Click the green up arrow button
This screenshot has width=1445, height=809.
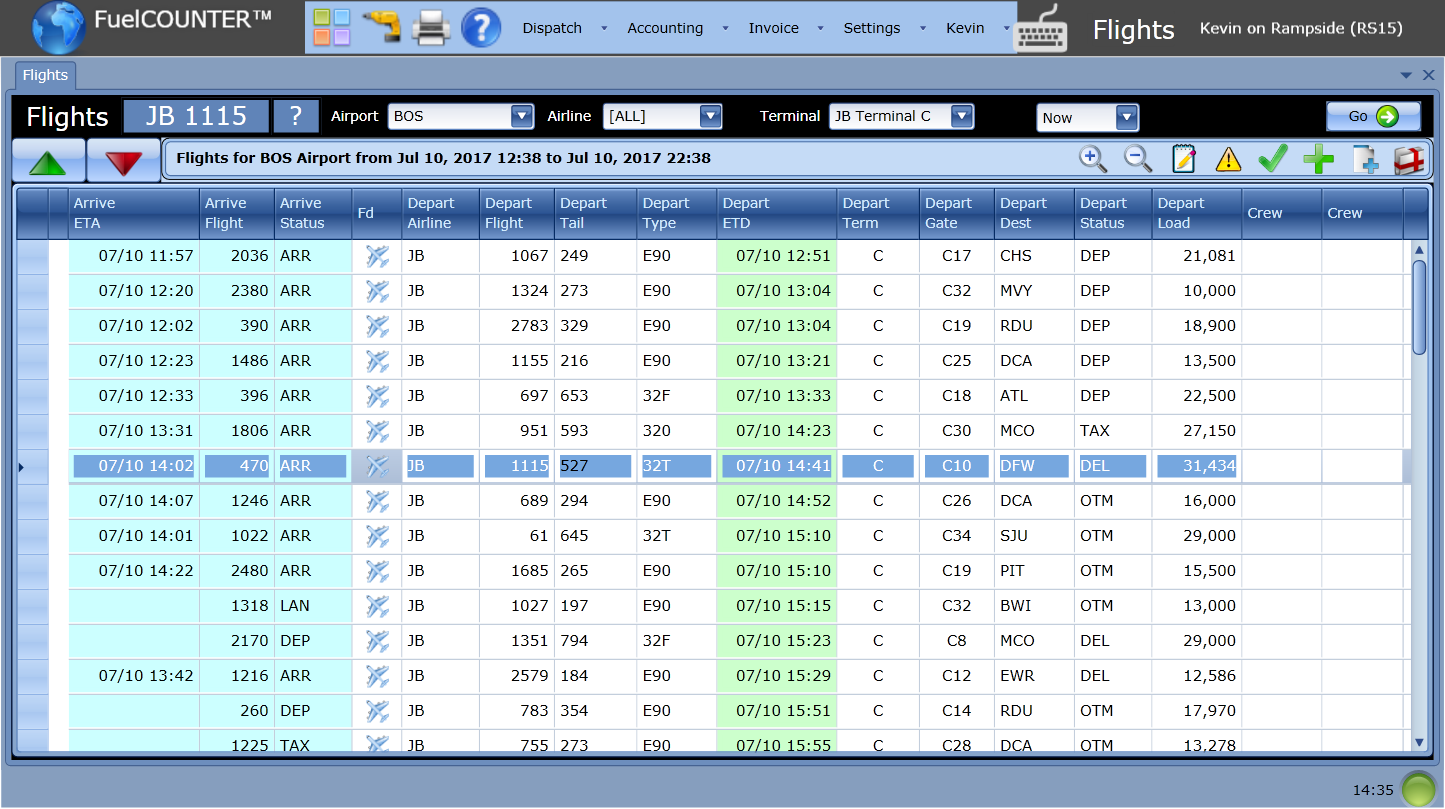click(x=50, y=160)
